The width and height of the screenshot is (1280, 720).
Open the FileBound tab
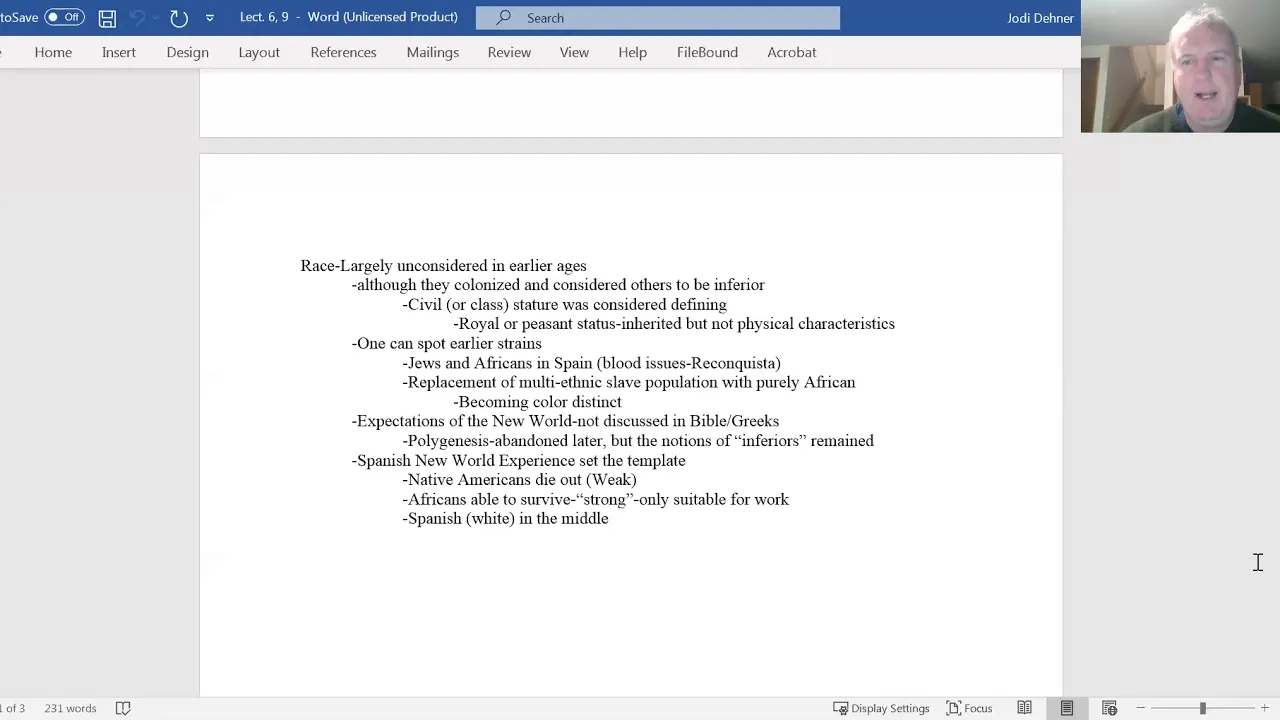[707, 52]
